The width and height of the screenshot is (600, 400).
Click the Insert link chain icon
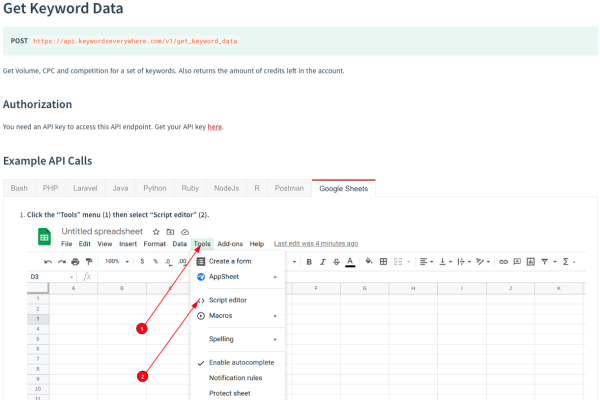click(x=504, y=262)
